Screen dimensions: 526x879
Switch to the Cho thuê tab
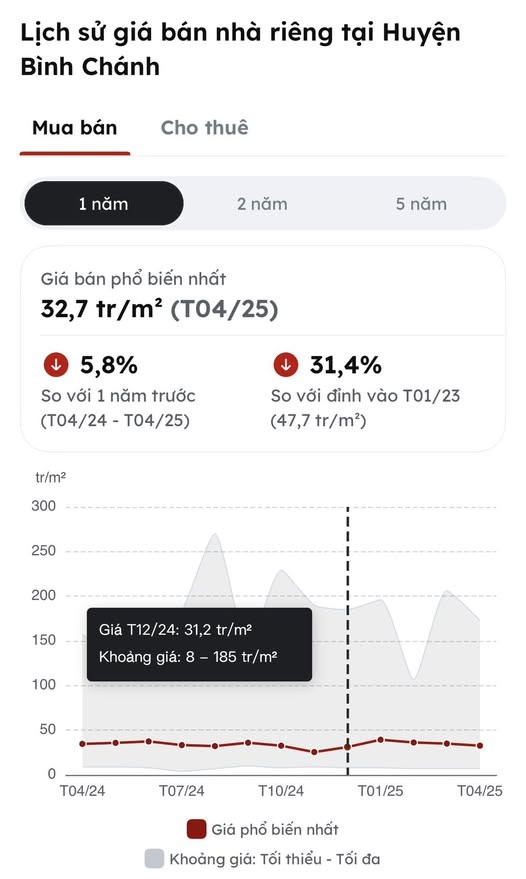pyautogui.click(x=205, y=128)
